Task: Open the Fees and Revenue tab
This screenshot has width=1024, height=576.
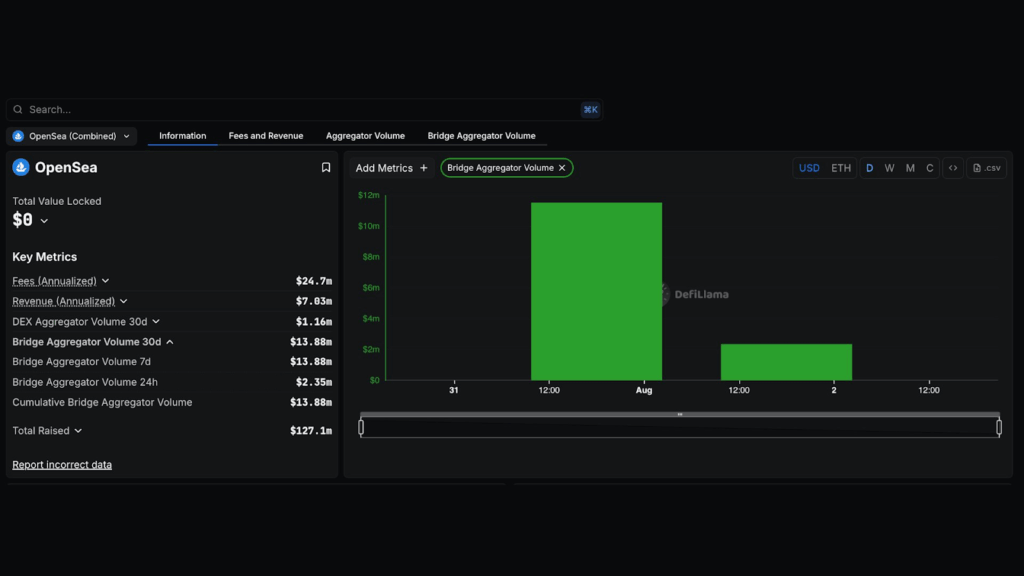Action: 266,136
